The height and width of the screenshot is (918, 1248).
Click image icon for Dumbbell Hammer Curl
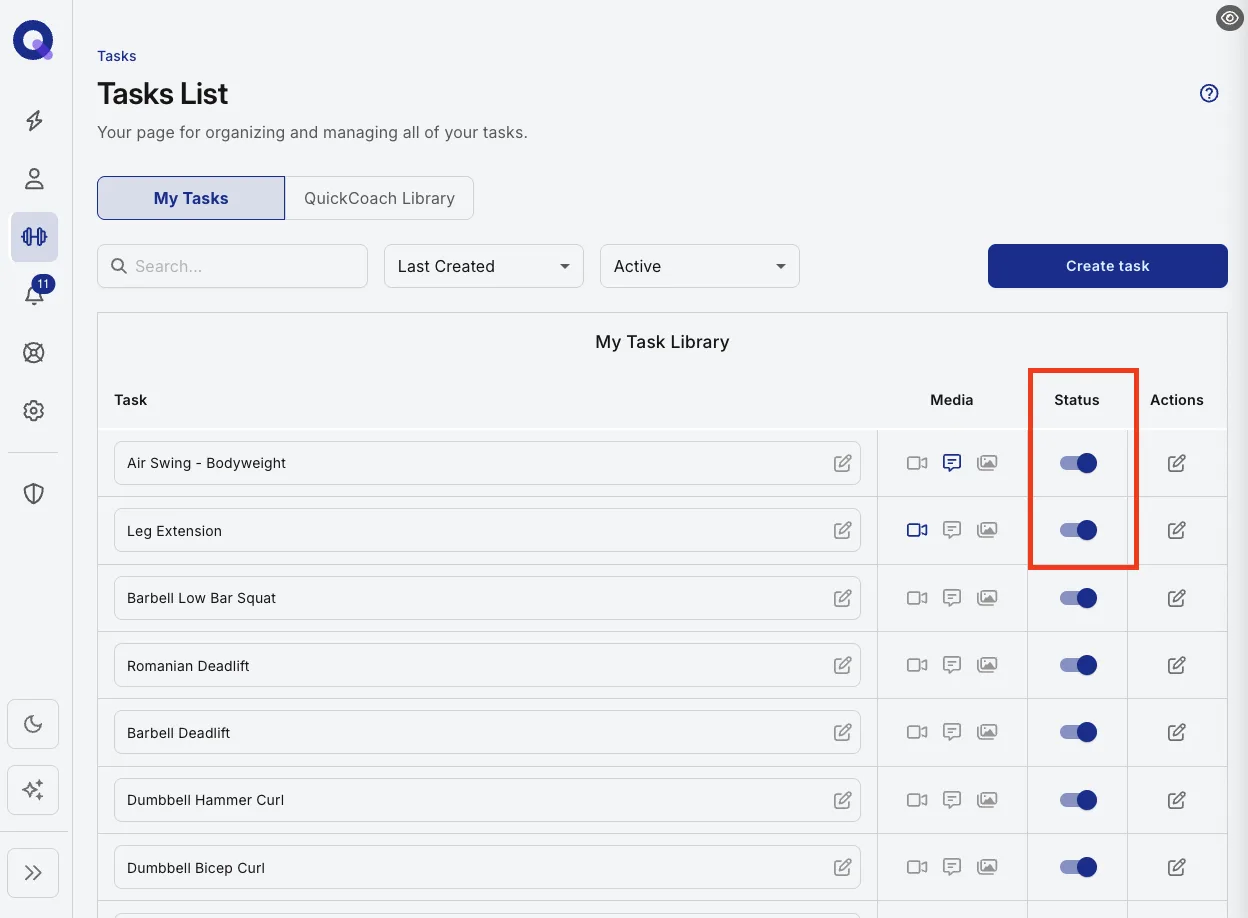[x=987, y=800]
